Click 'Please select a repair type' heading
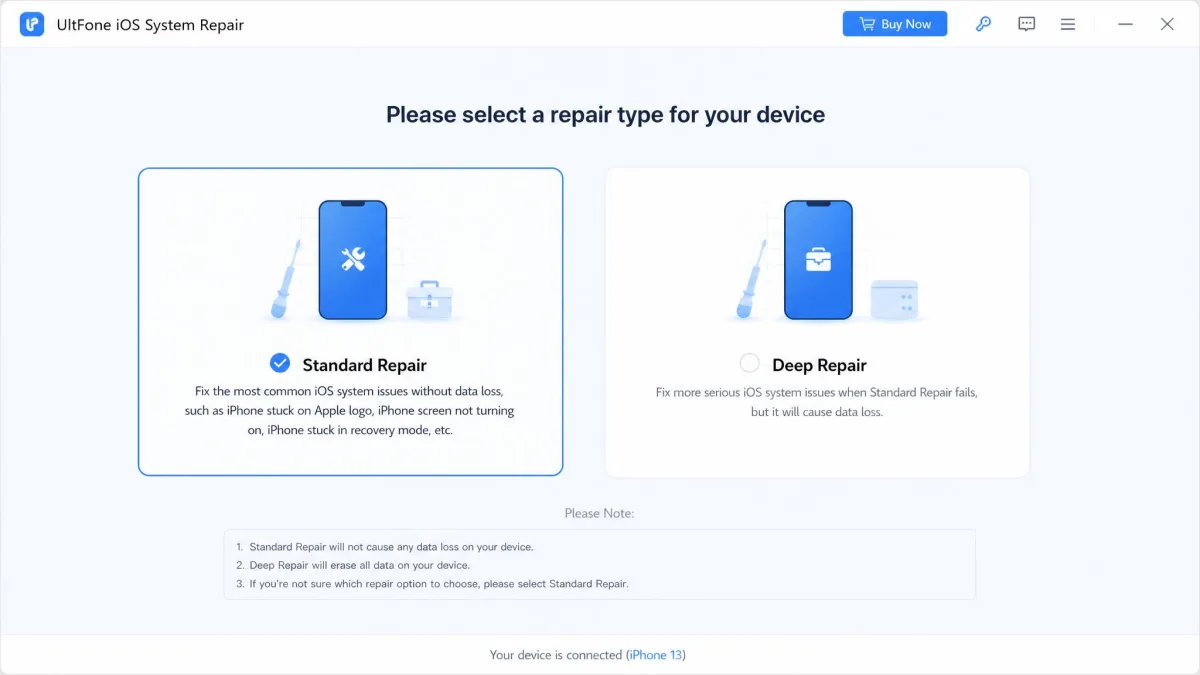 coord(605,114)
